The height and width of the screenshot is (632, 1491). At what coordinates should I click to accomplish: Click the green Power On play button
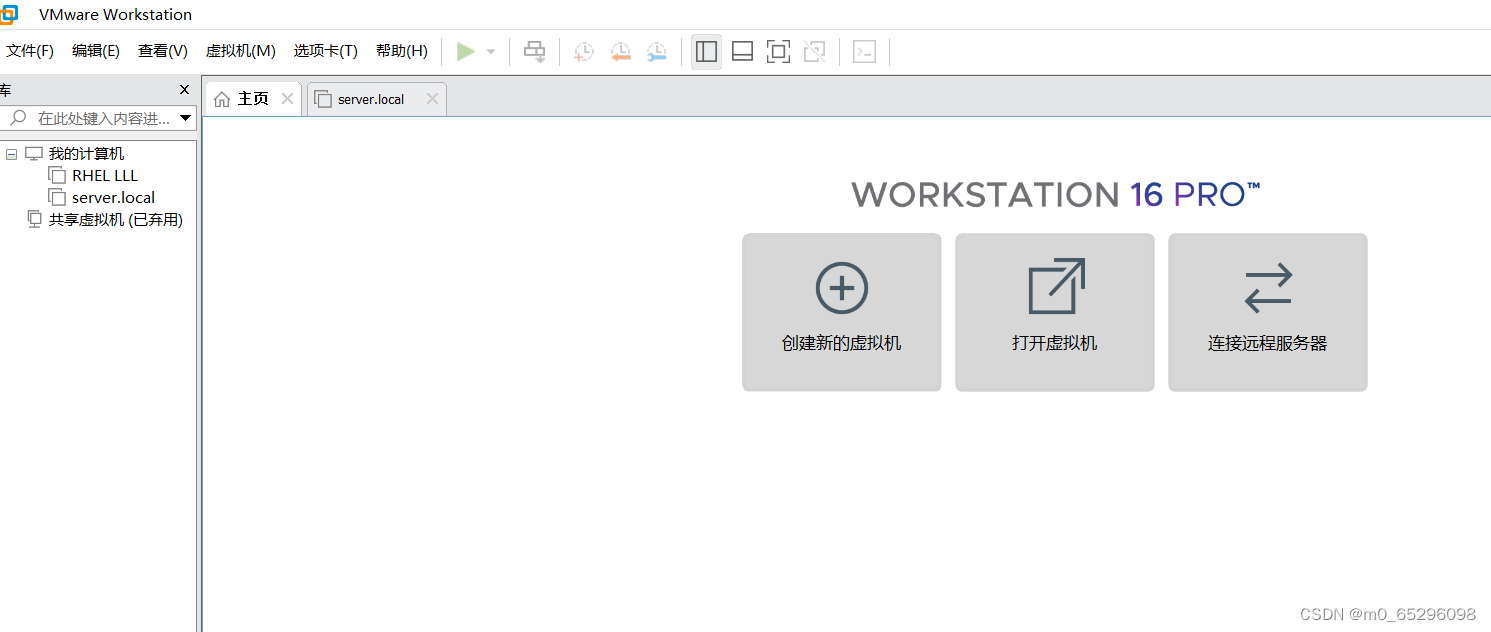[x=466, y=52]
